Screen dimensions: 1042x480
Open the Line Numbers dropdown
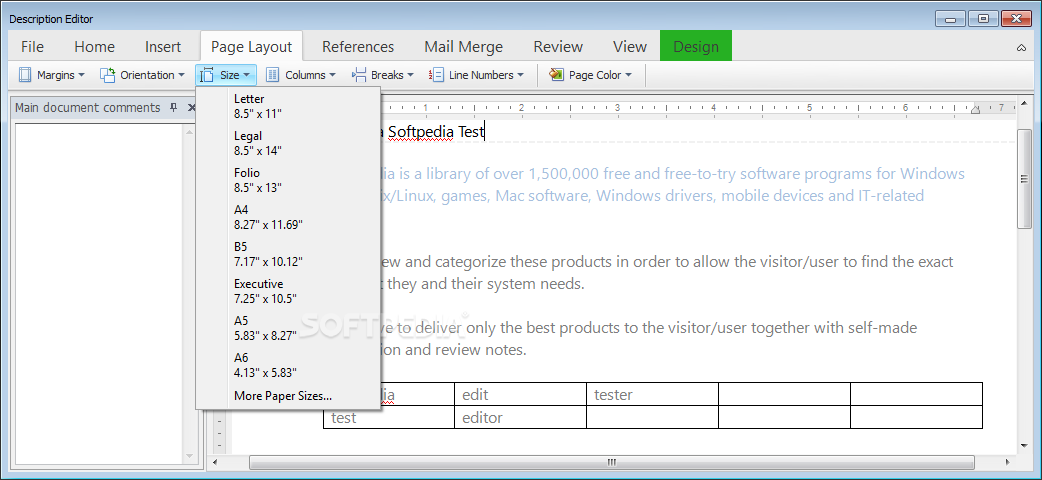tap(476, 75)
